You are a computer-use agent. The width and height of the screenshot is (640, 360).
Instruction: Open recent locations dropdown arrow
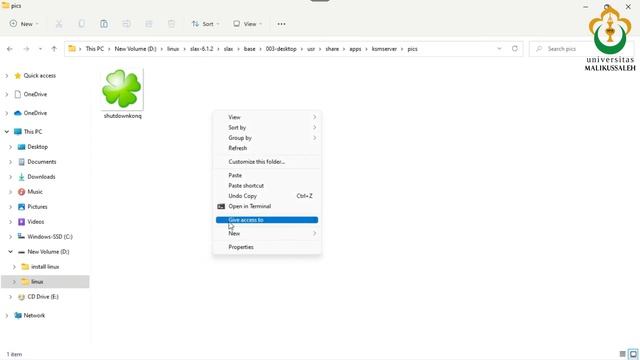(x=40, y=49)
